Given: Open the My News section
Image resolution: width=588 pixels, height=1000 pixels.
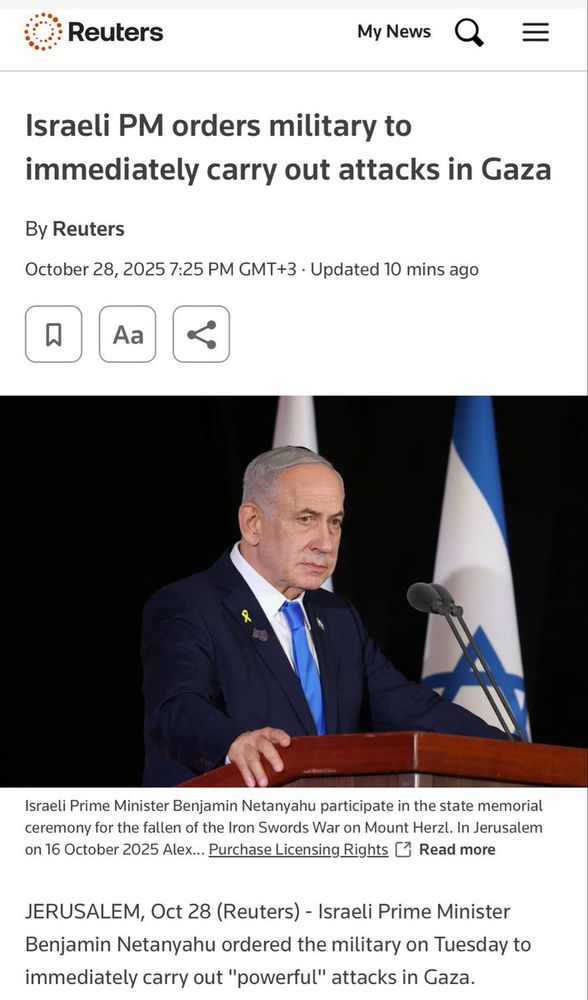Looking at the screenshot, I should tap(393, 31).
